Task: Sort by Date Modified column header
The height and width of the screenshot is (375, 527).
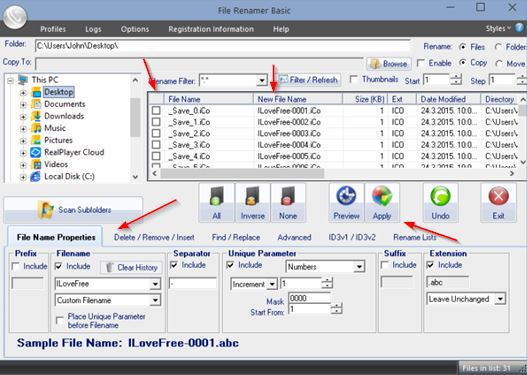Action: tap(449, 99)
